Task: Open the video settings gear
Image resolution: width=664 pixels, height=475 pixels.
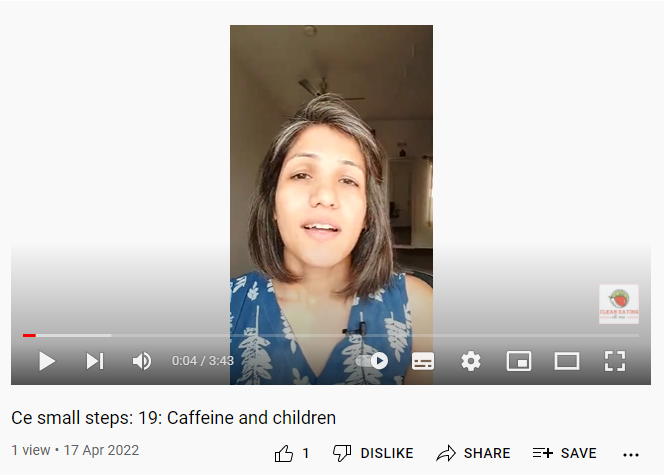Action: pyautogui.click(x=470, y=361)
